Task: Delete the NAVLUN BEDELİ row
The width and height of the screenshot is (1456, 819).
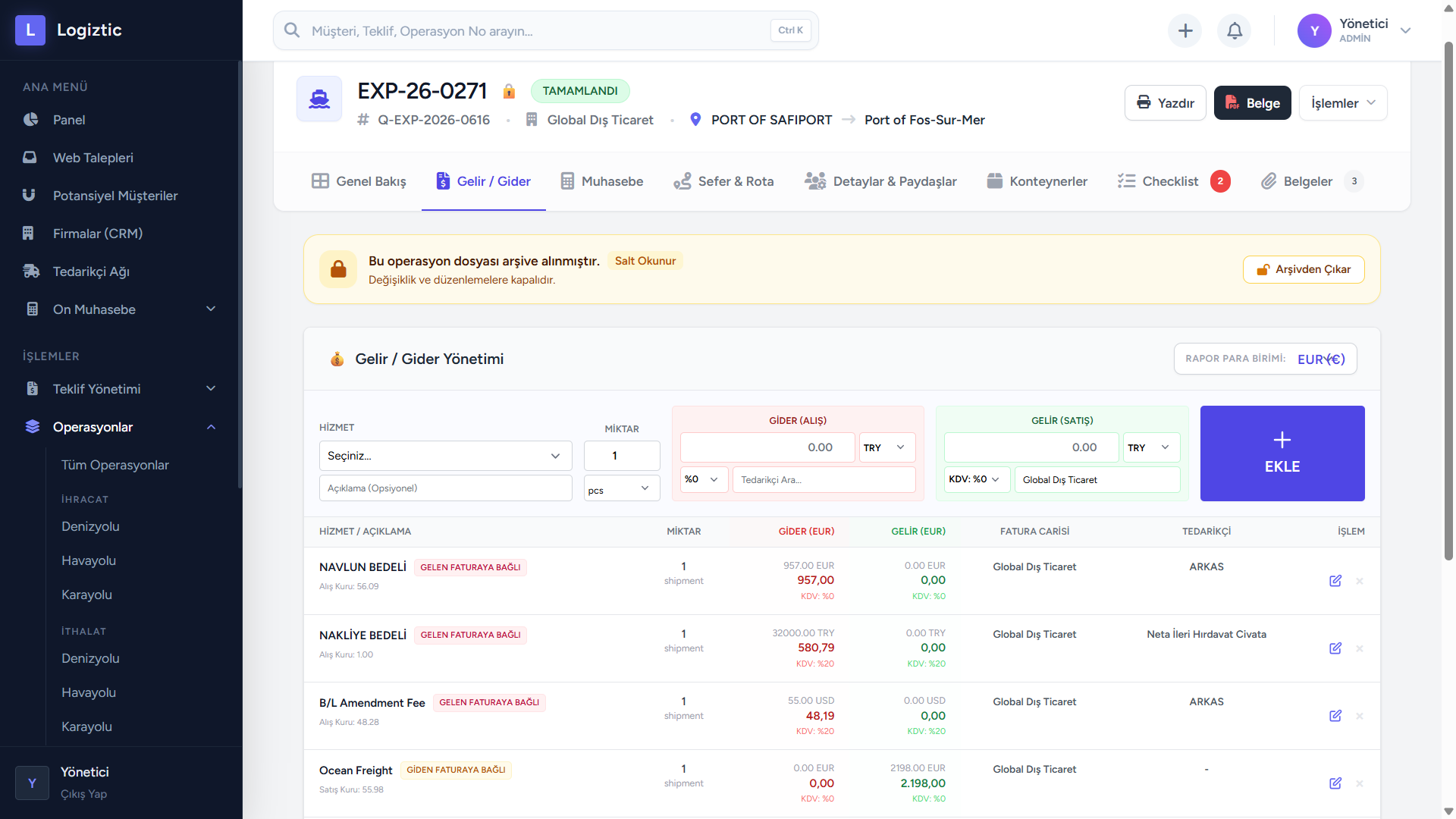Action: (x=1360, y=581)
